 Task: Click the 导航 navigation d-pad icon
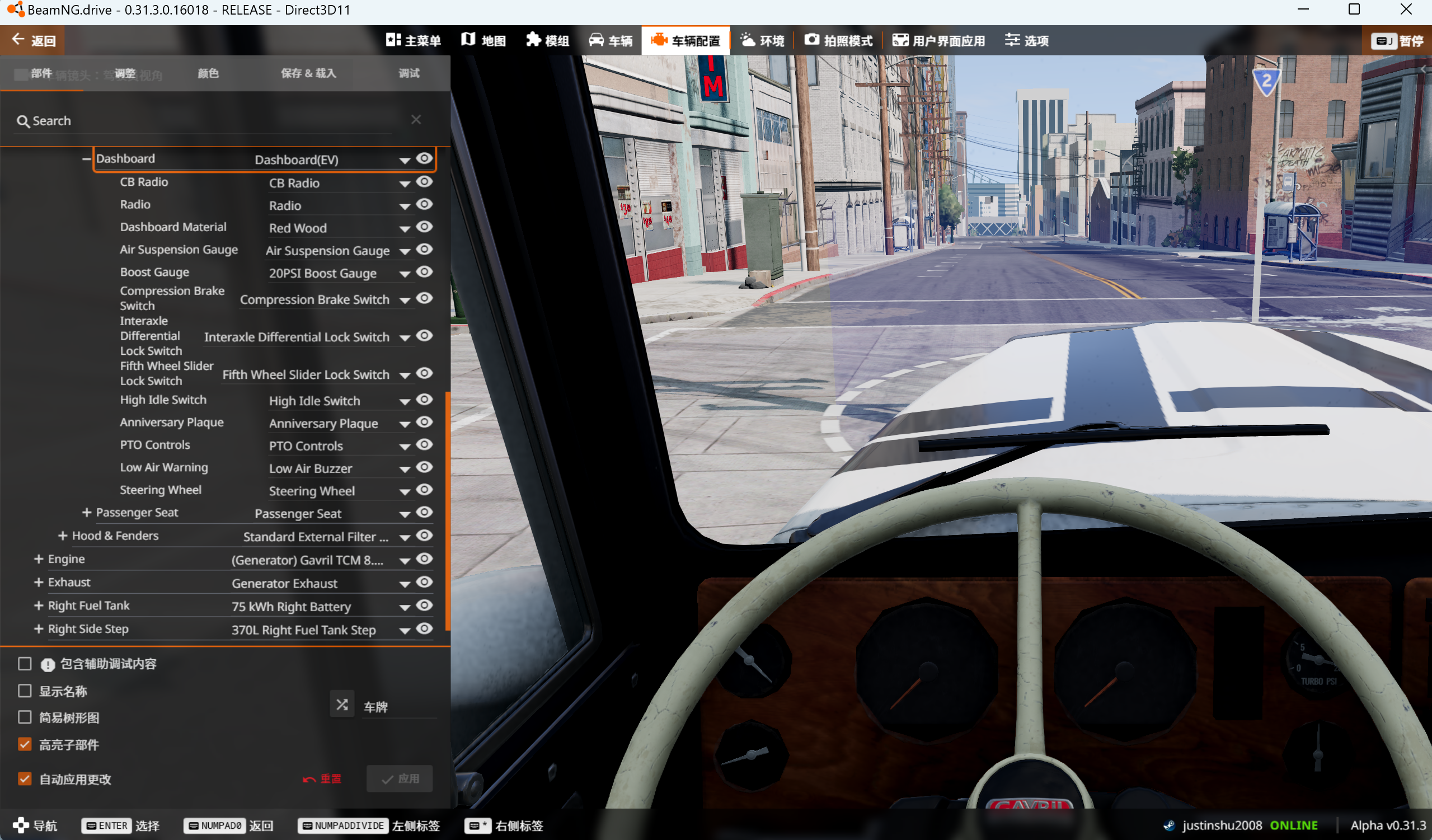21,826
